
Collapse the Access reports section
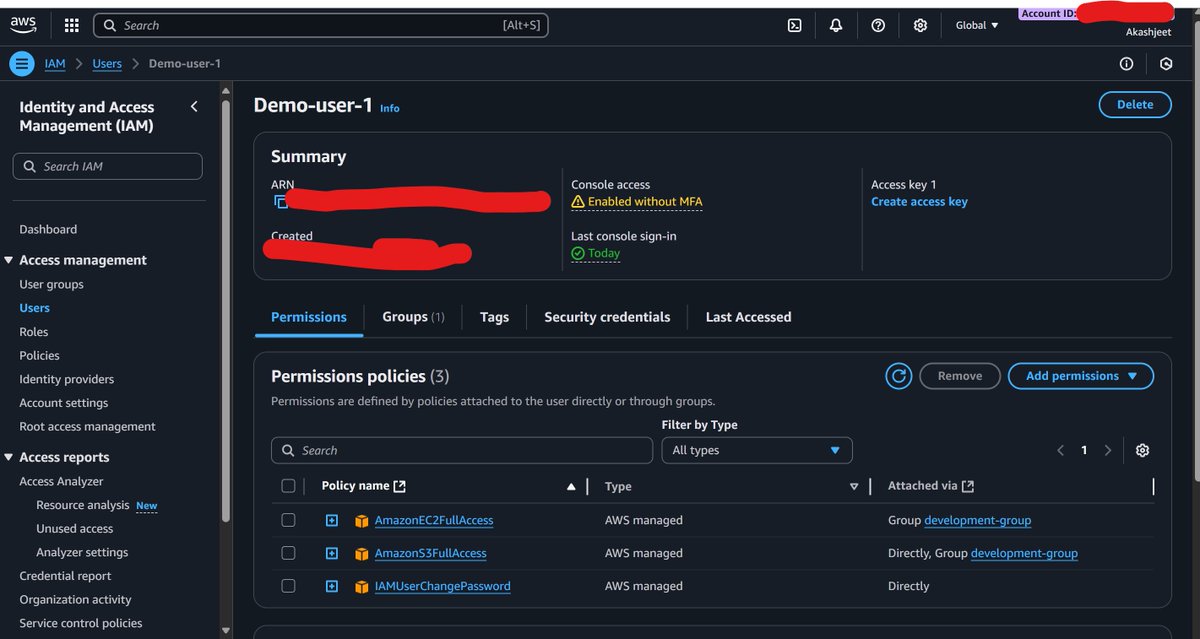pos(8,457)
